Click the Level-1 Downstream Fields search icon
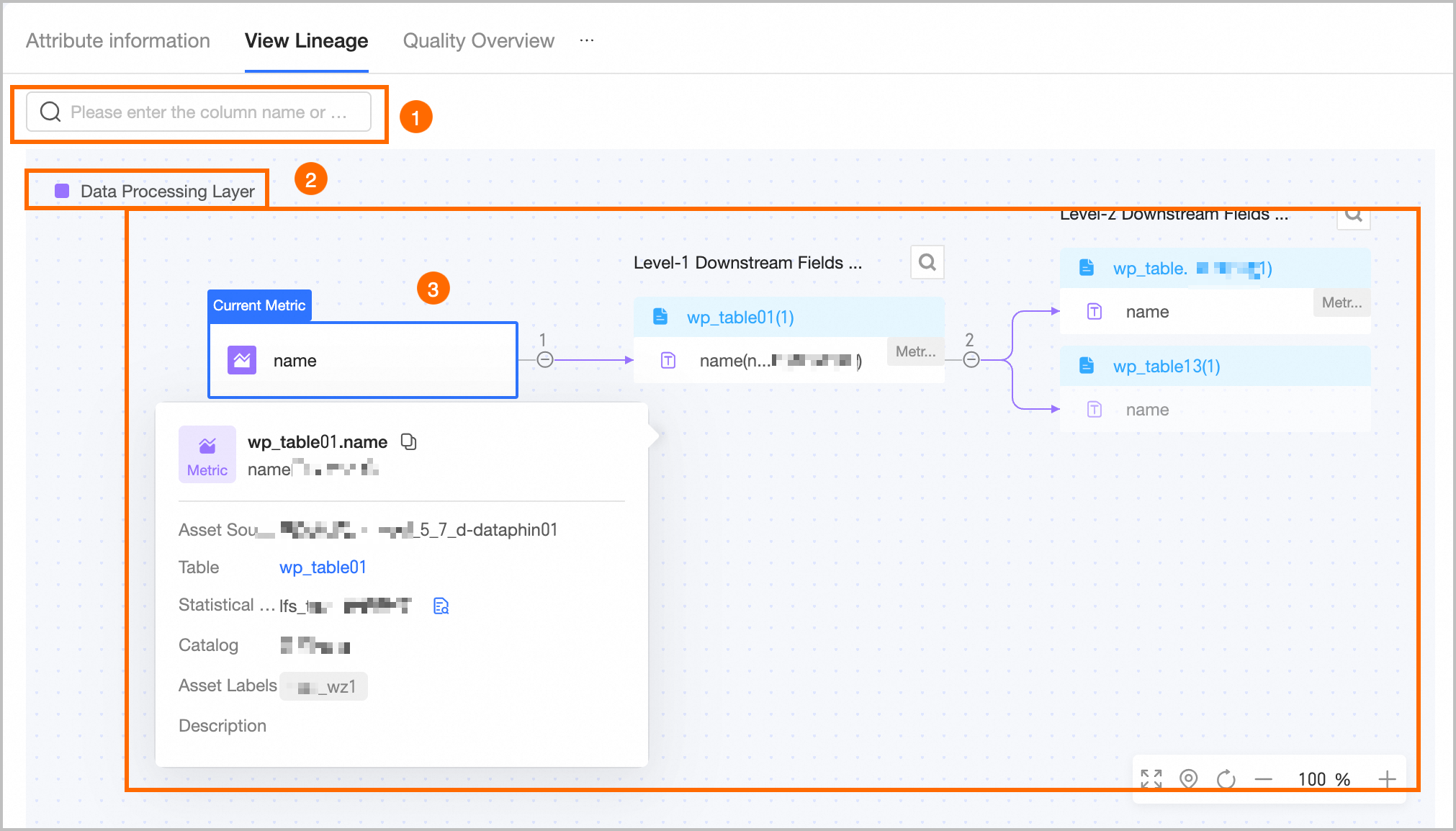 (927, 262)
